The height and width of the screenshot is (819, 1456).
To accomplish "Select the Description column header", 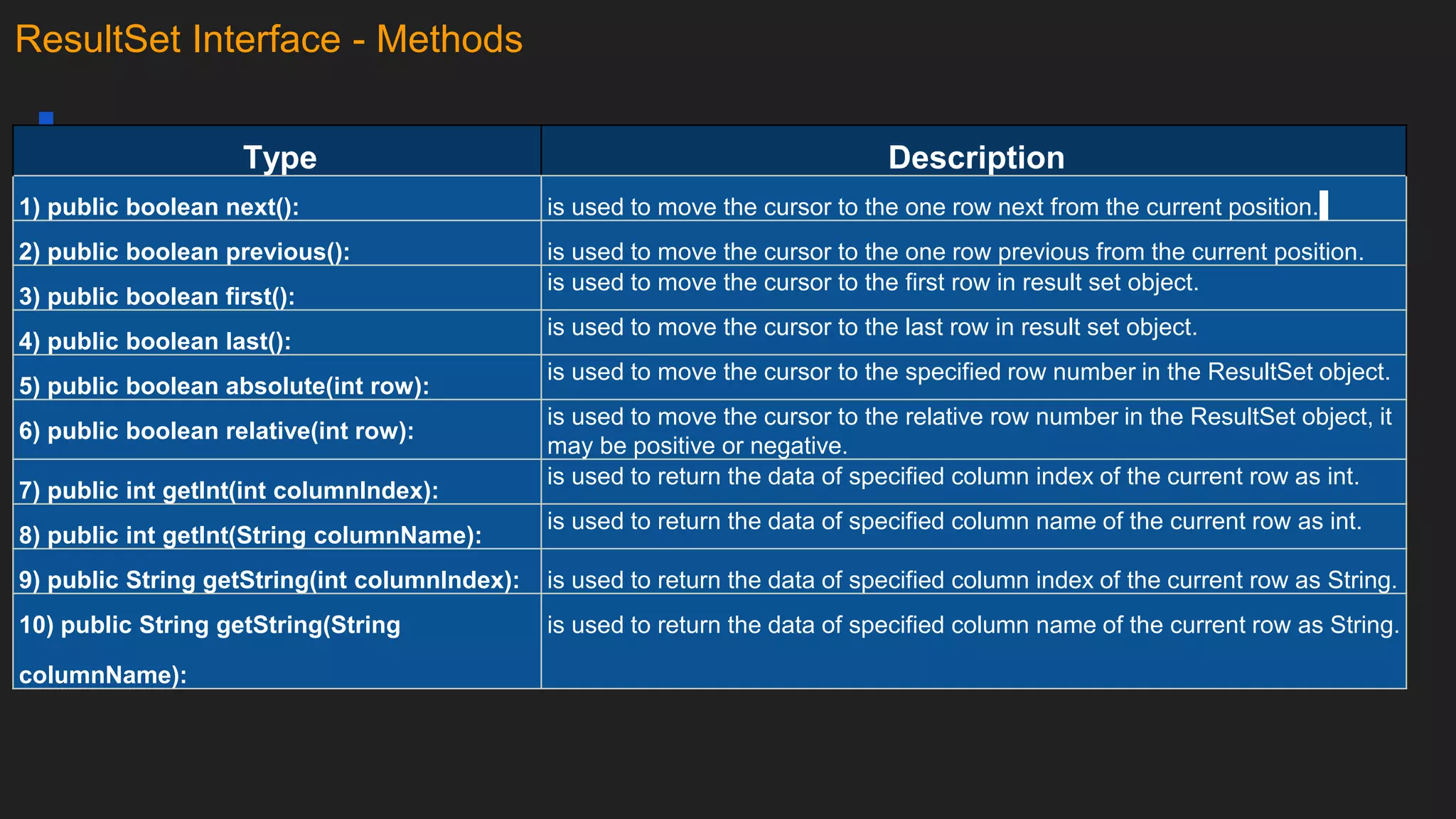I will click(x=975, y=157).
